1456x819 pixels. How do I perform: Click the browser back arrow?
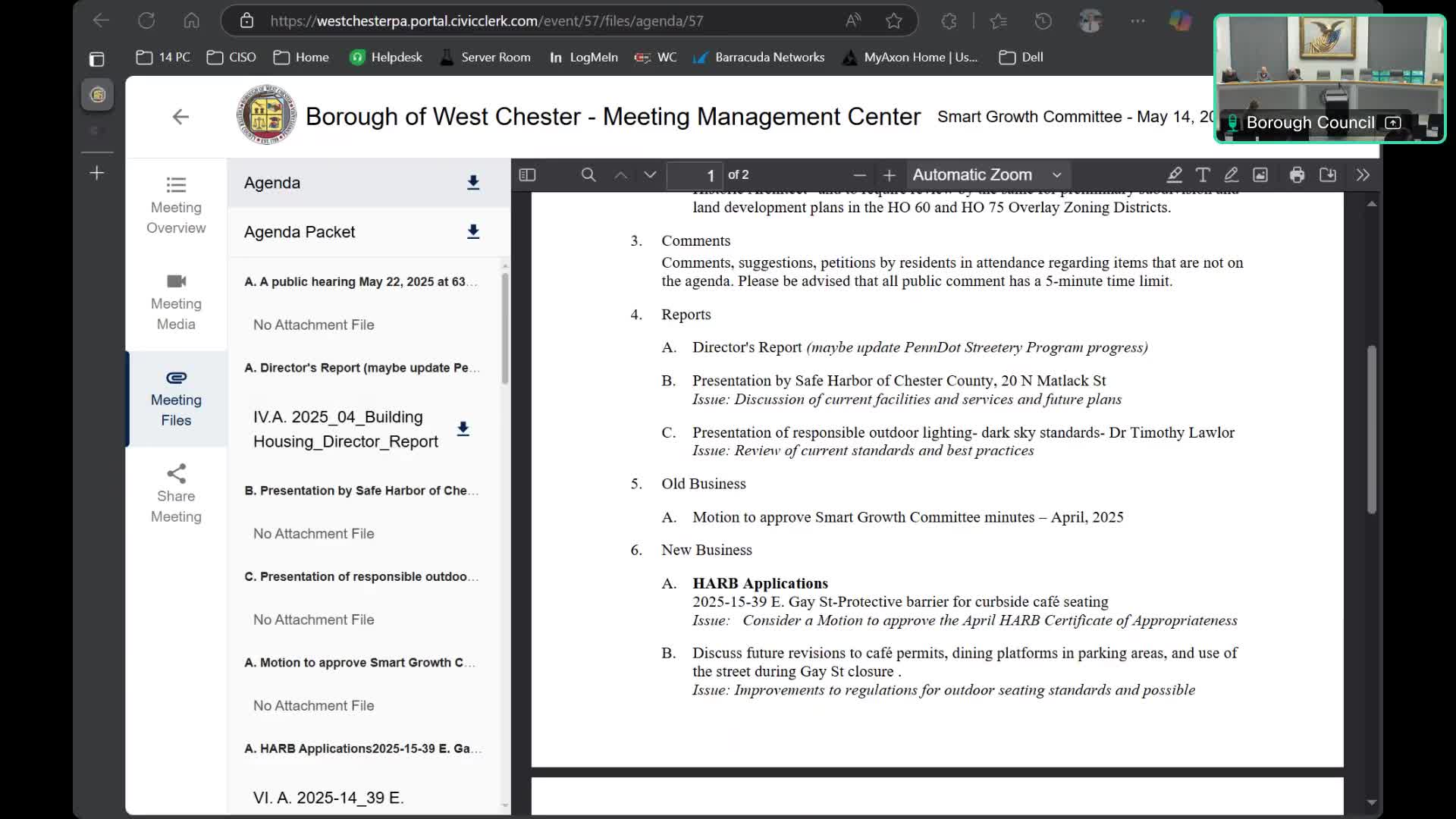pos(101,20)
